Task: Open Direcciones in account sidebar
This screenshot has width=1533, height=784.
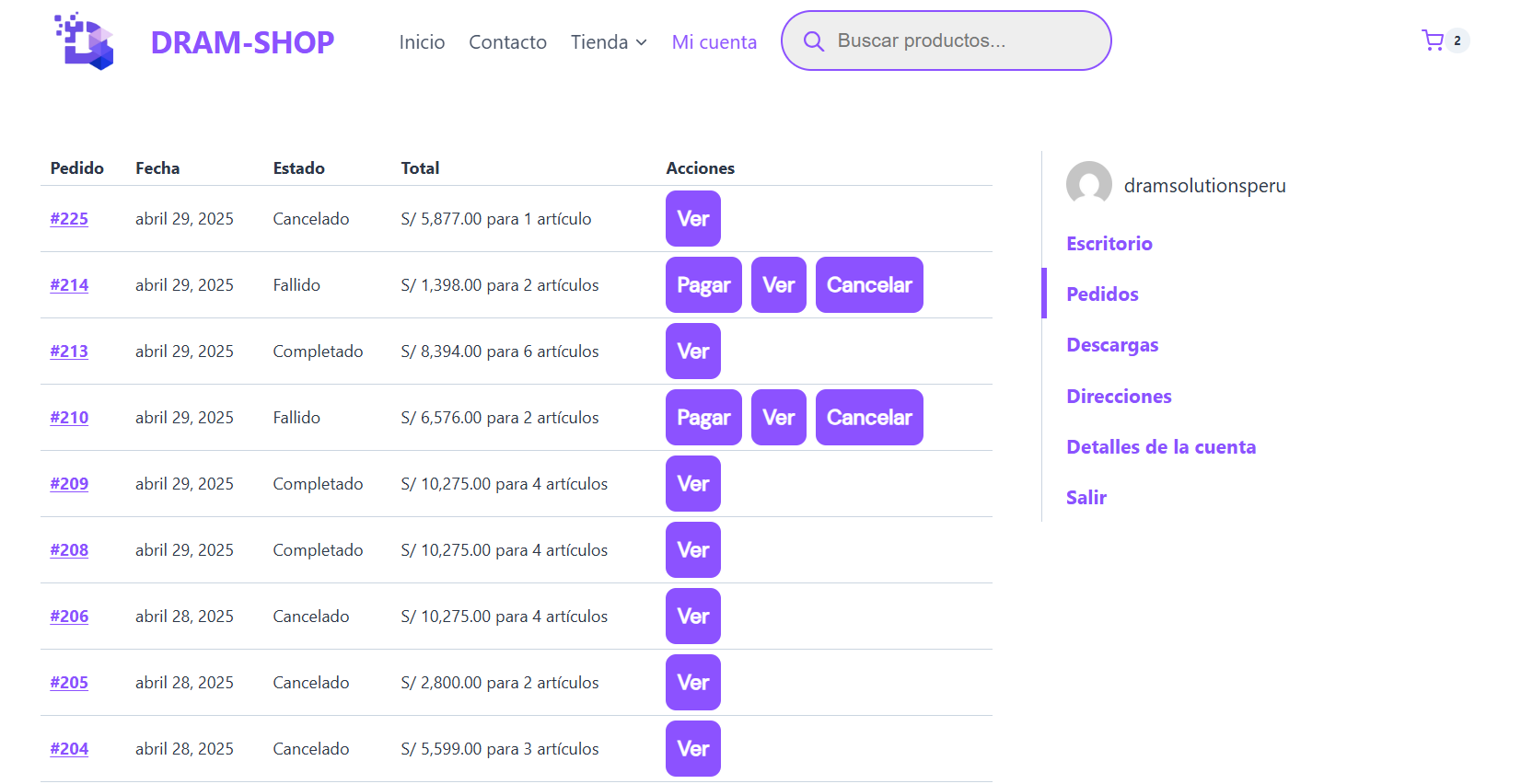Action: pos(1118,397)
